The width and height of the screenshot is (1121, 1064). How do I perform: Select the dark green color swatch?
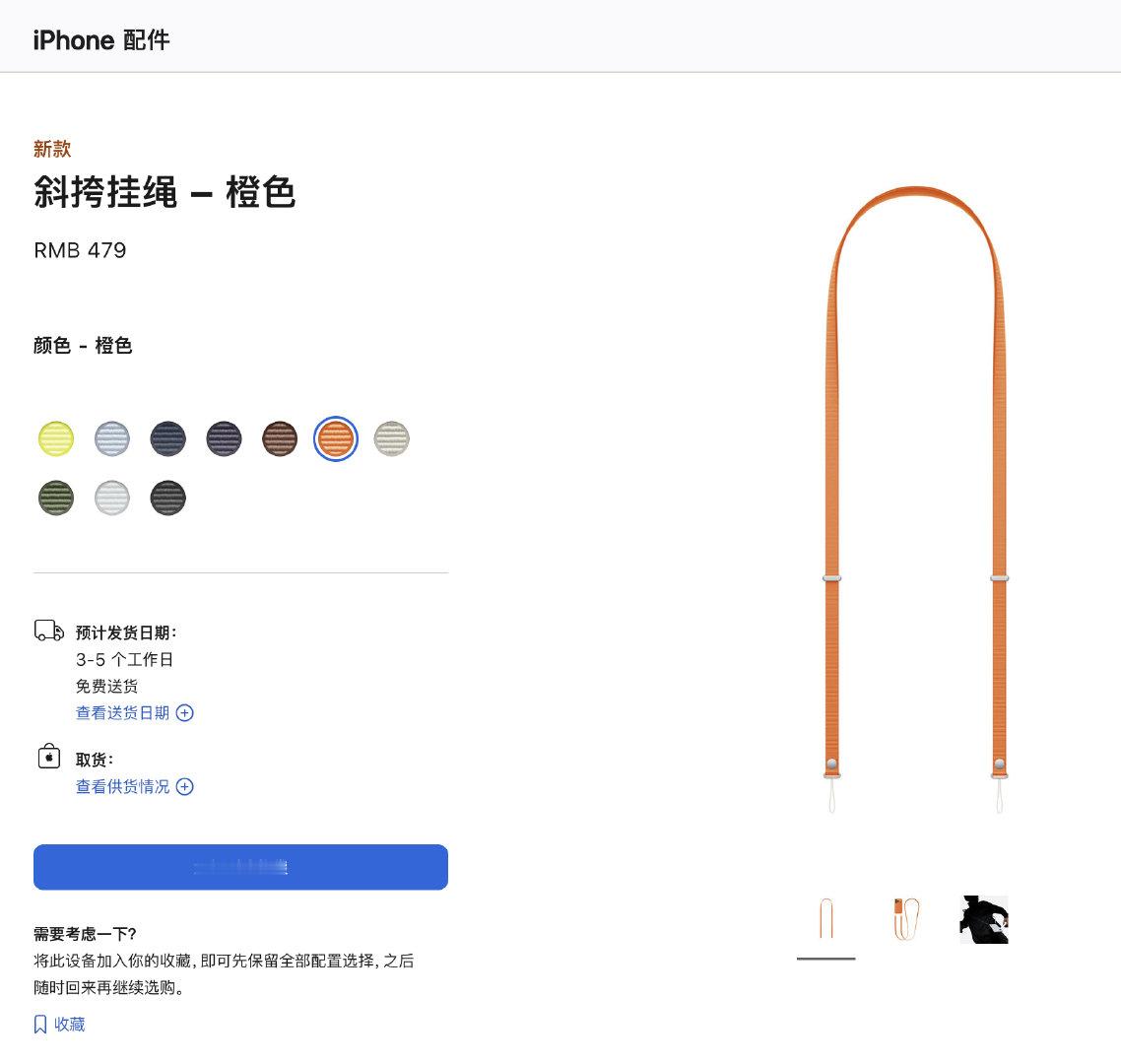[56, 498]
